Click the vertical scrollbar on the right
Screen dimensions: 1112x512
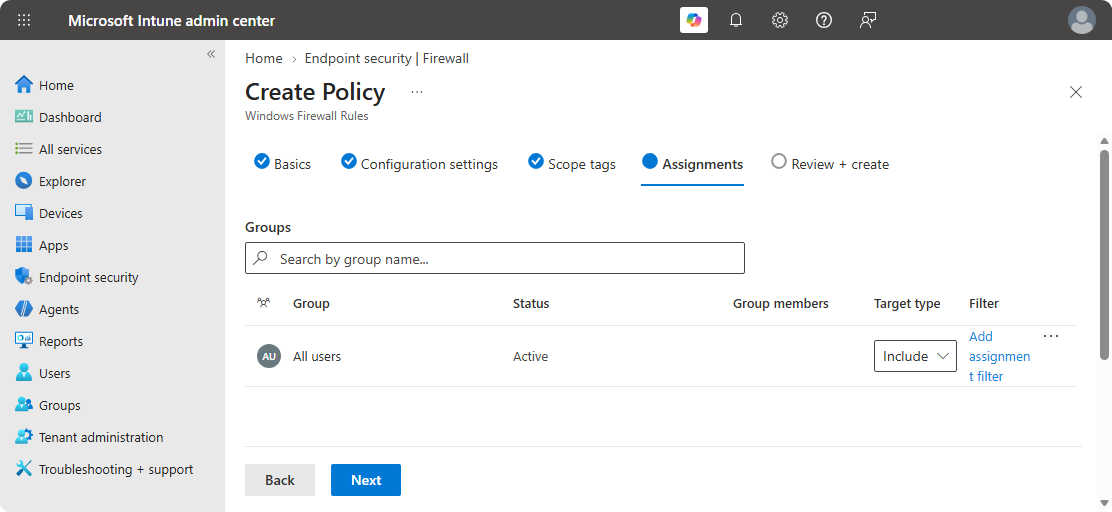pos(1104,253)
